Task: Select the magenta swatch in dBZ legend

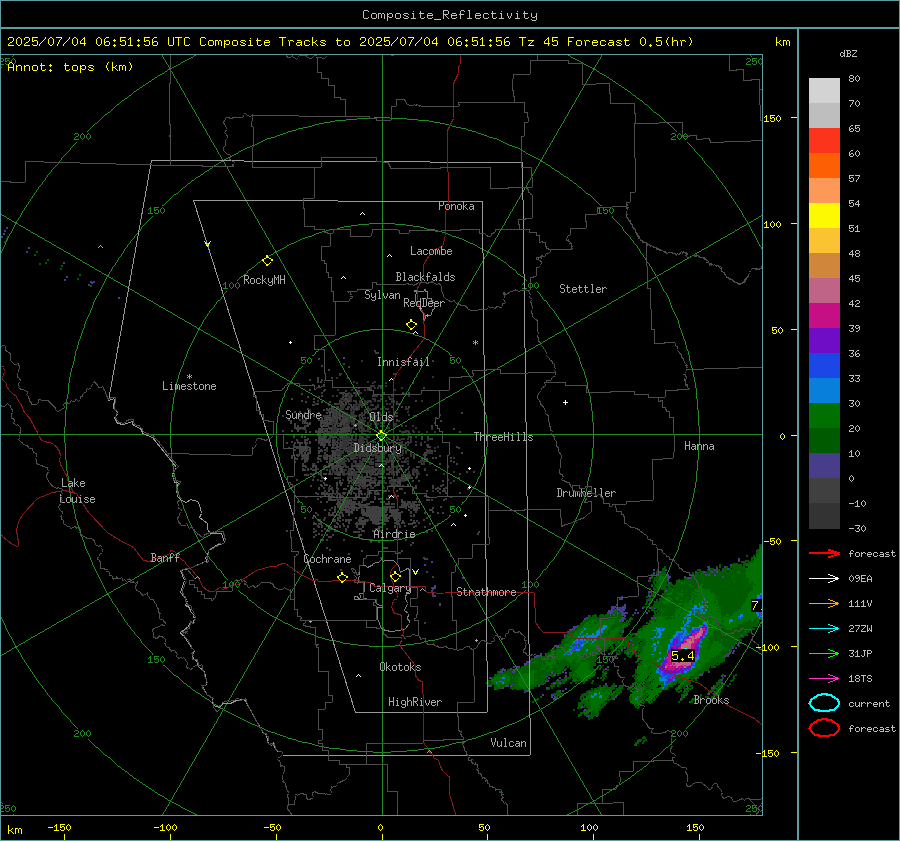Action: pos(824,315)
